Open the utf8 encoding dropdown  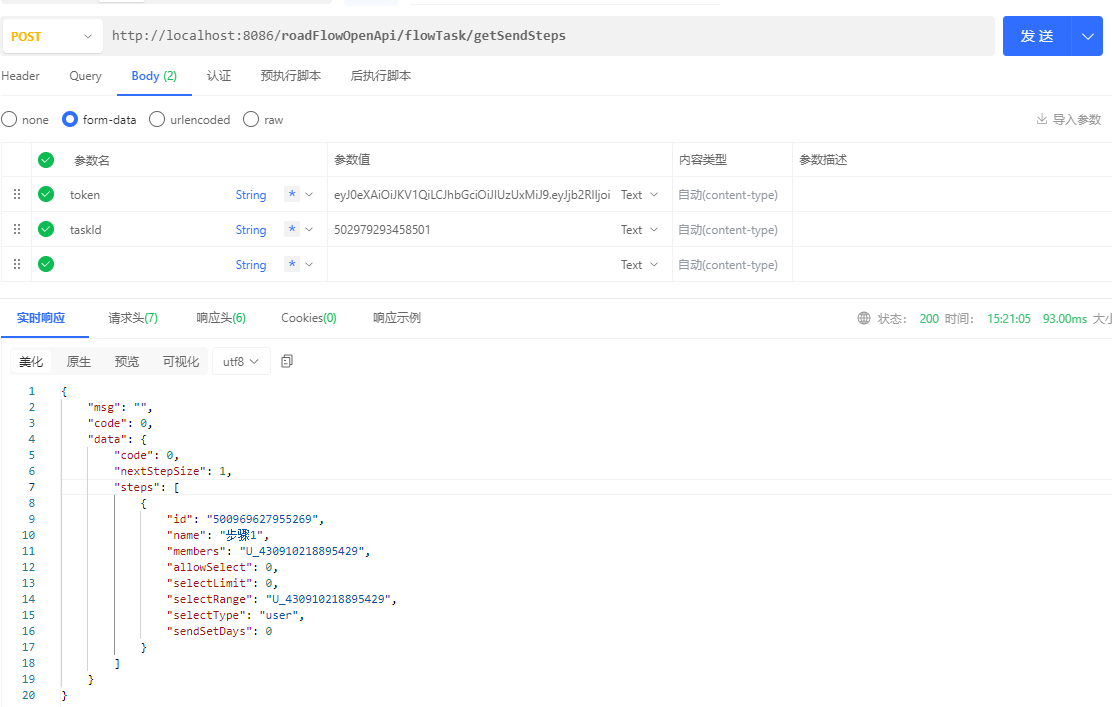coord(241,362)
